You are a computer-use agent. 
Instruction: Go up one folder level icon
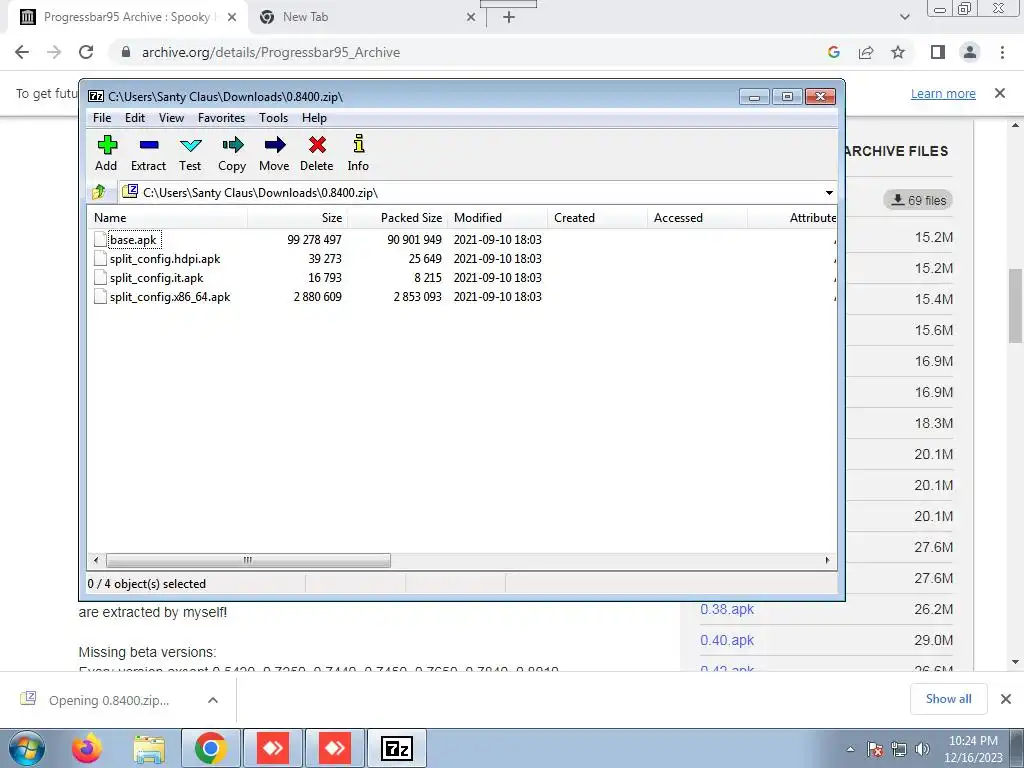99,192
